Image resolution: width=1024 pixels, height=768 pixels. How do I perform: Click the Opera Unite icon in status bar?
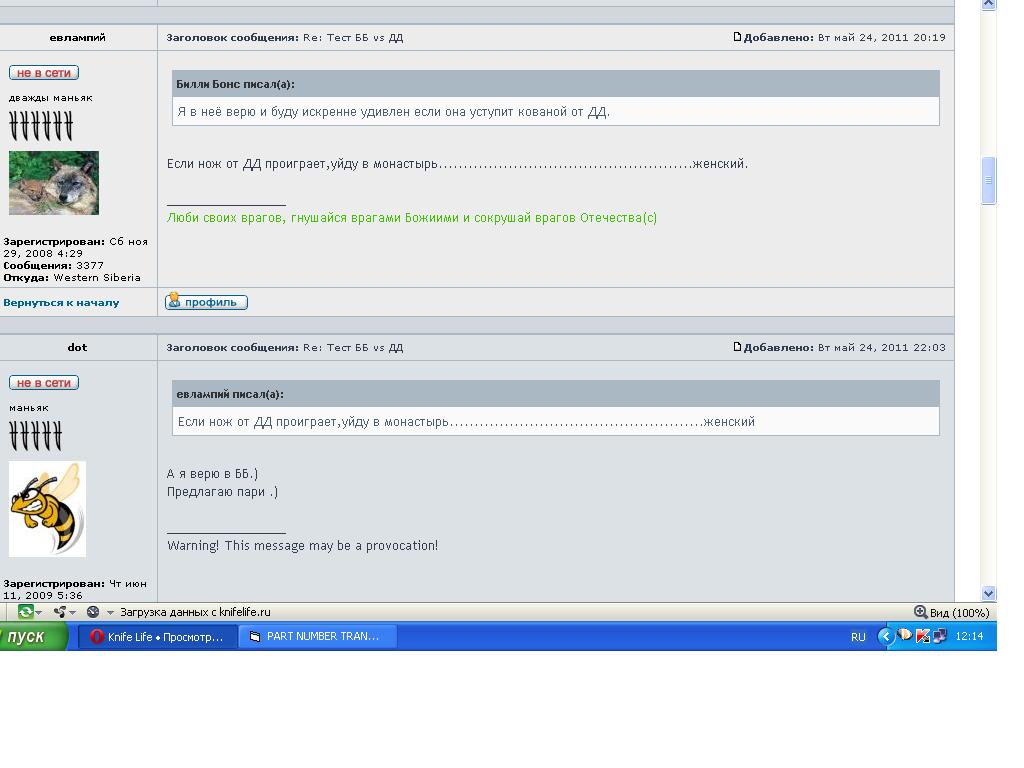point(60,612)
